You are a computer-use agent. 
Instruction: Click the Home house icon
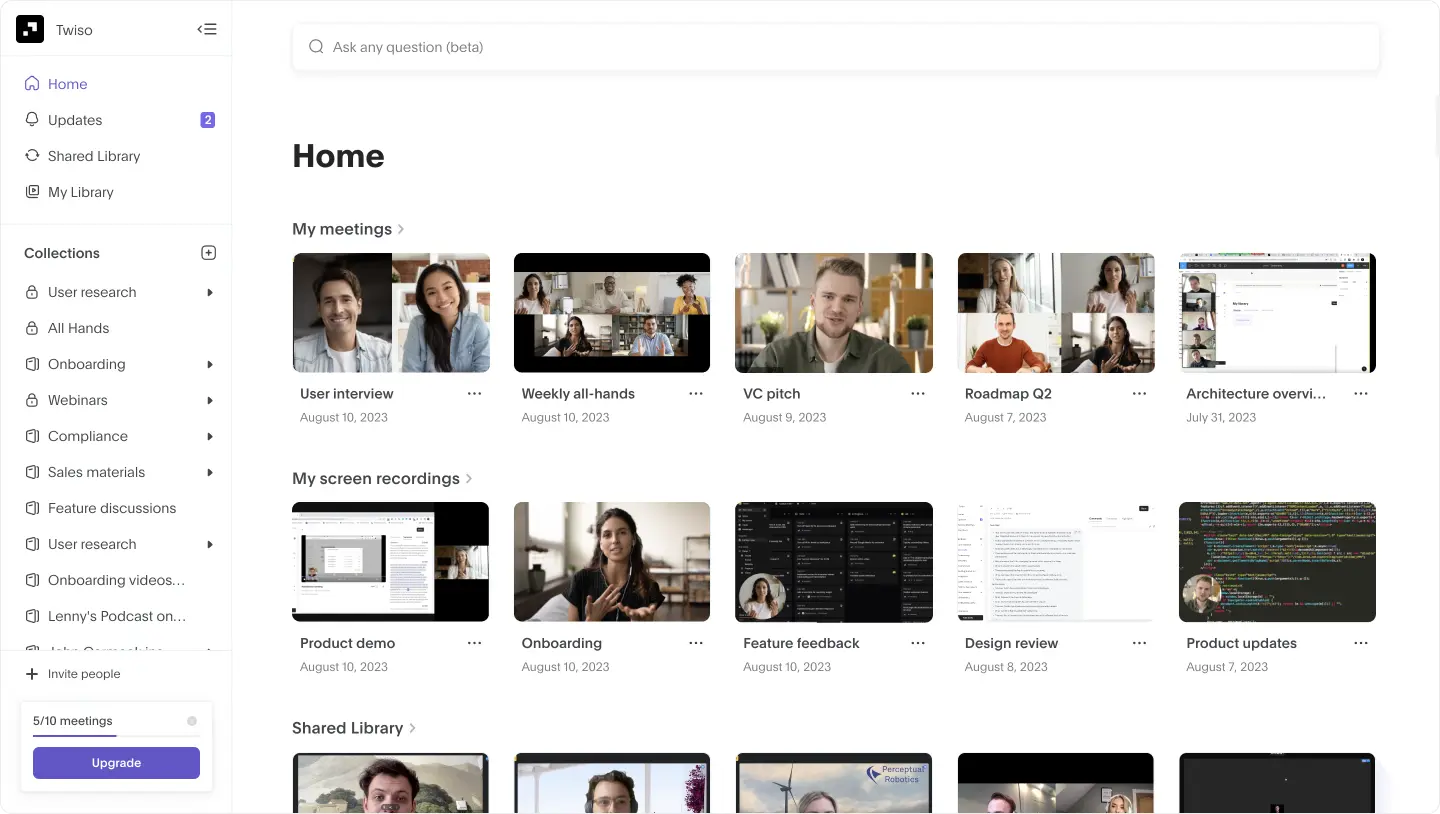click(x=32, y=84)
